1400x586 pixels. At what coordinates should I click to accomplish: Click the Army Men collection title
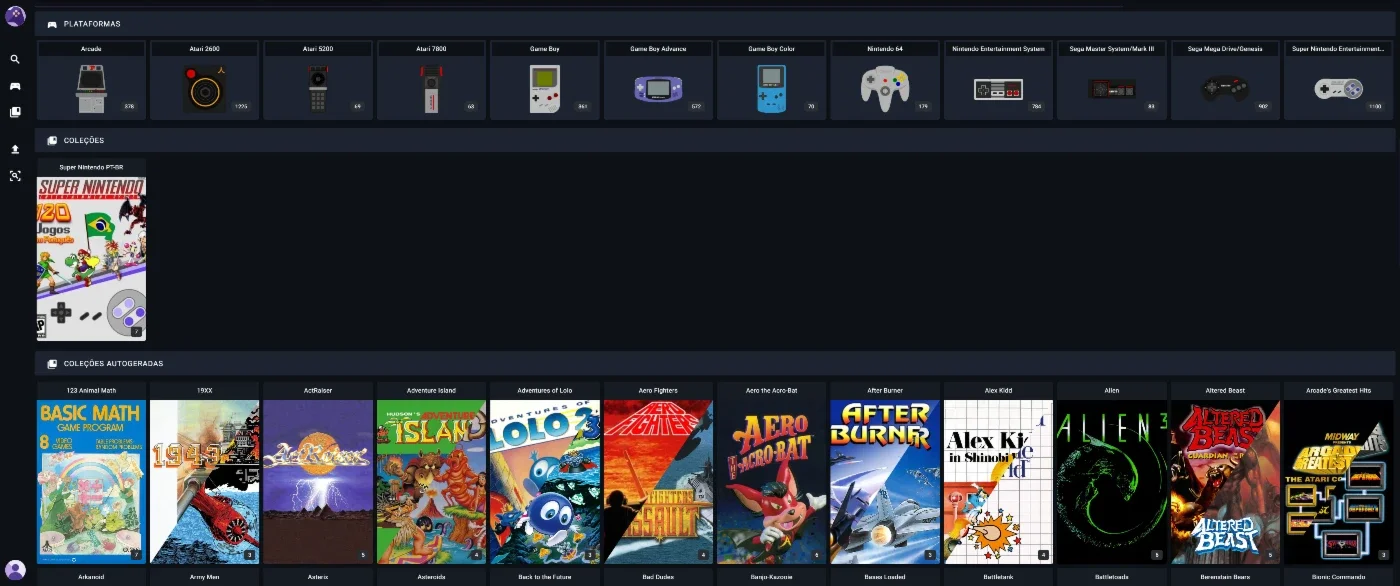[205, 577]
